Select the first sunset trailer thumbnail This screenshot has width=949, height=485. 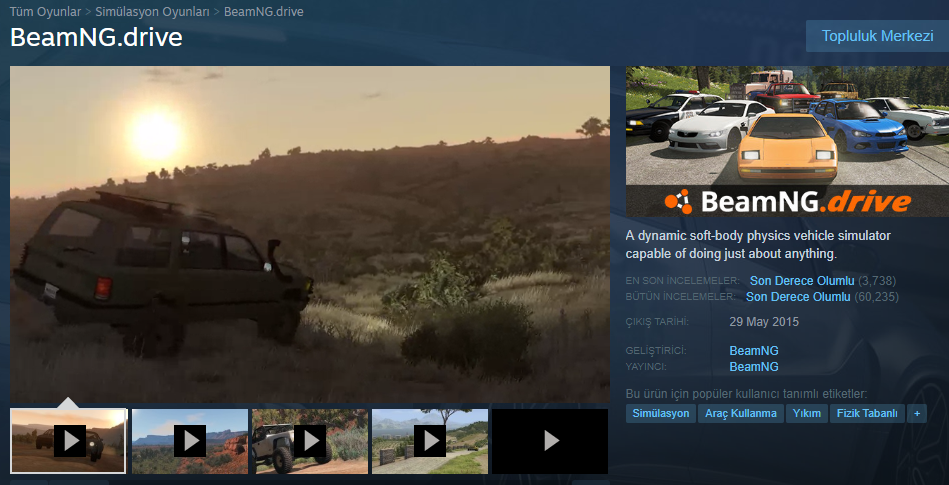[x=68, y=441]
